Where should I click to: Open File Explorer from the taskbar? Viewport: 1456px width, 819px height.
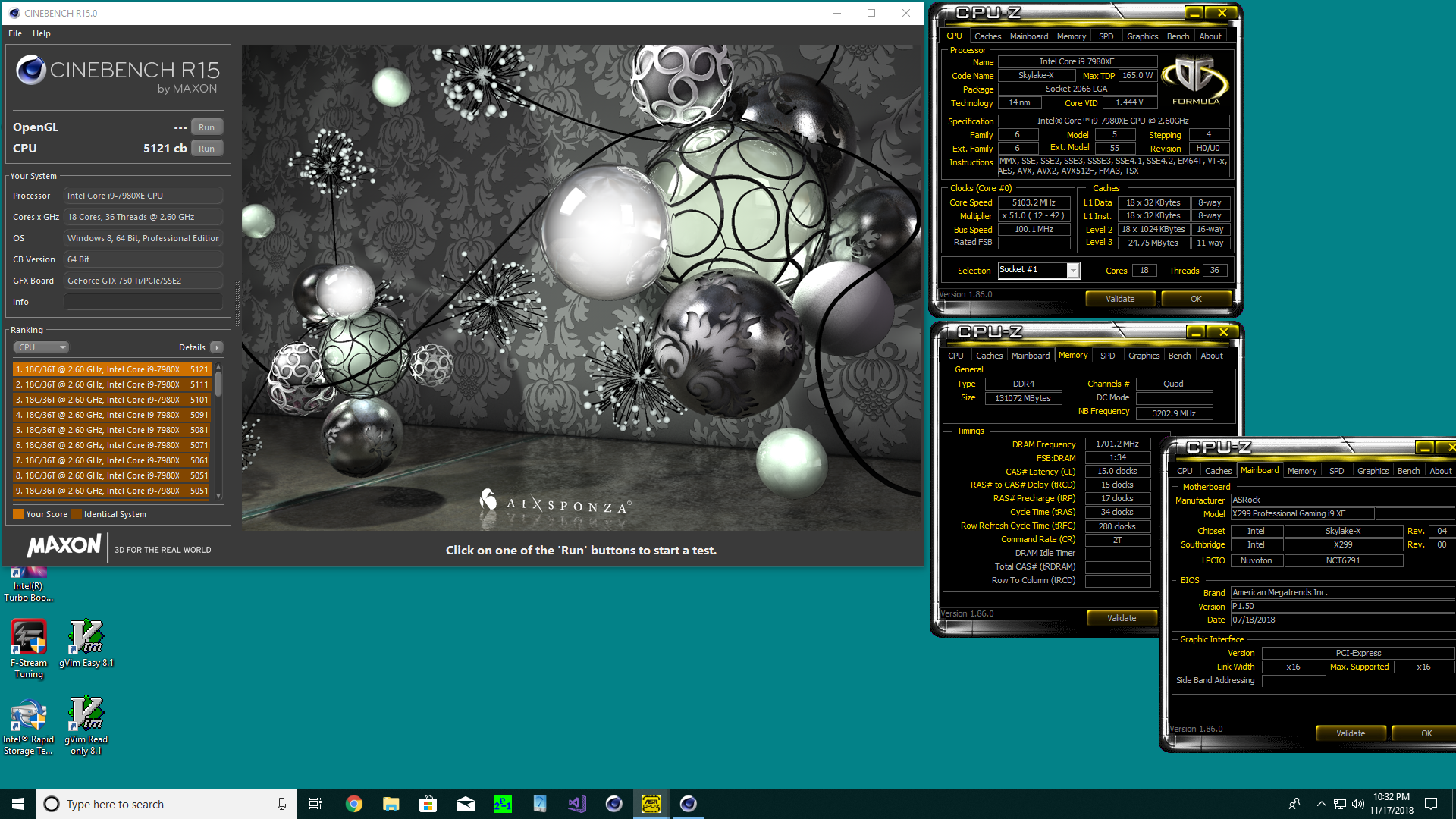pos(391,804)
